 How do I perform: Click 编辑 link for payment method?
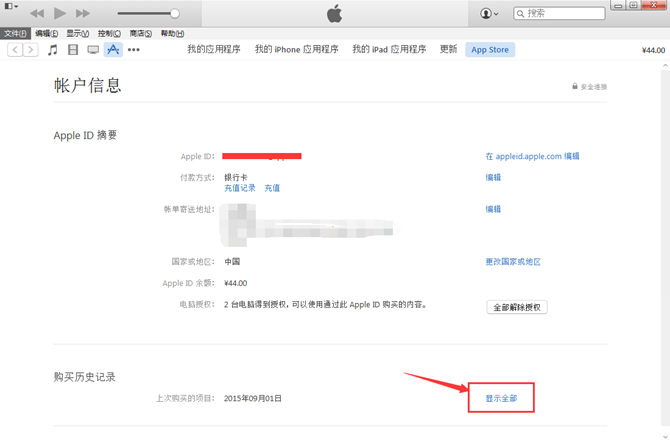point(493,177)
